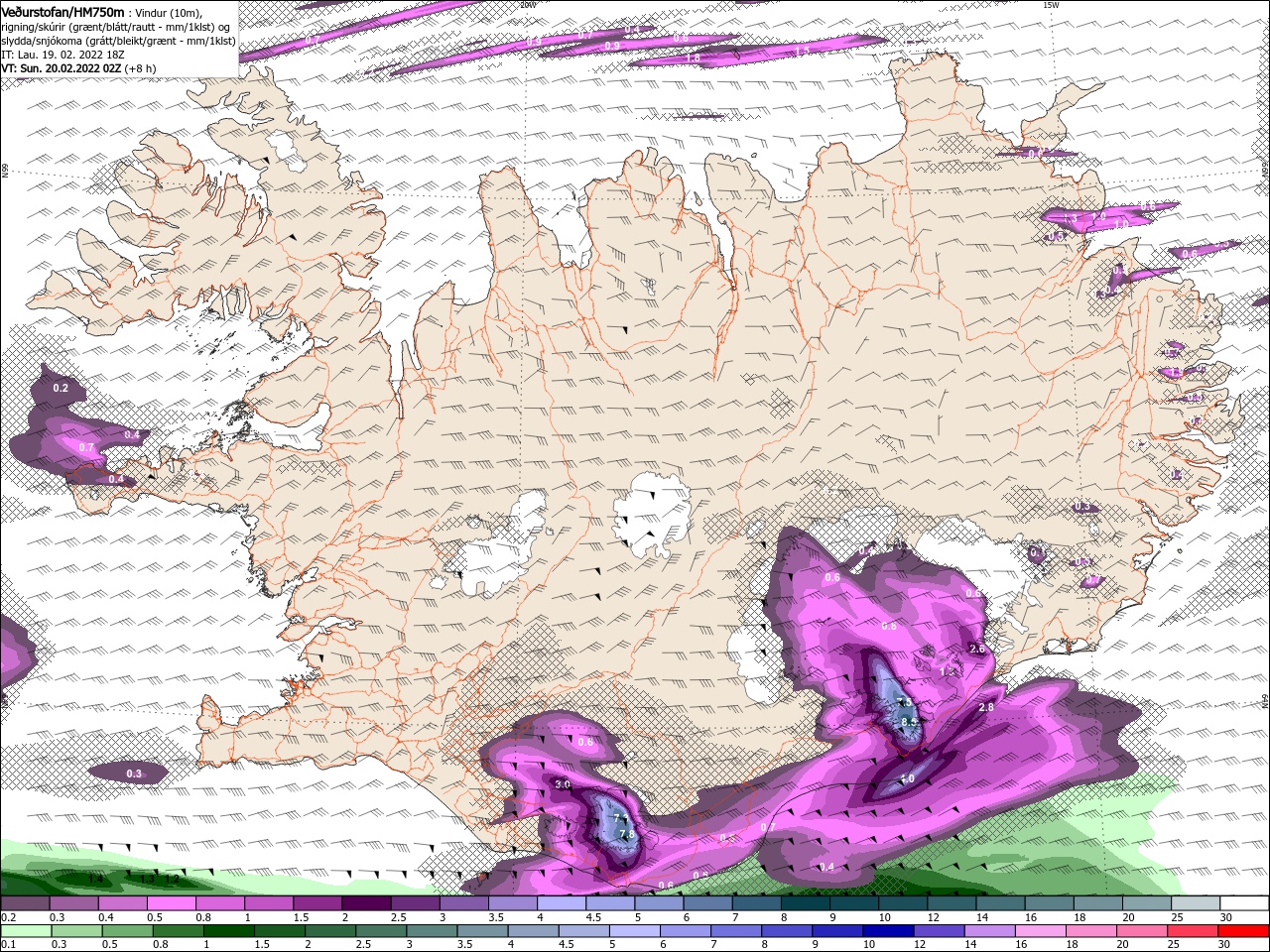The width and height of the screenshot is (1270, 952).
Task: Pick the bright red swatch ending the rain scale
Action: [1243, 931]
